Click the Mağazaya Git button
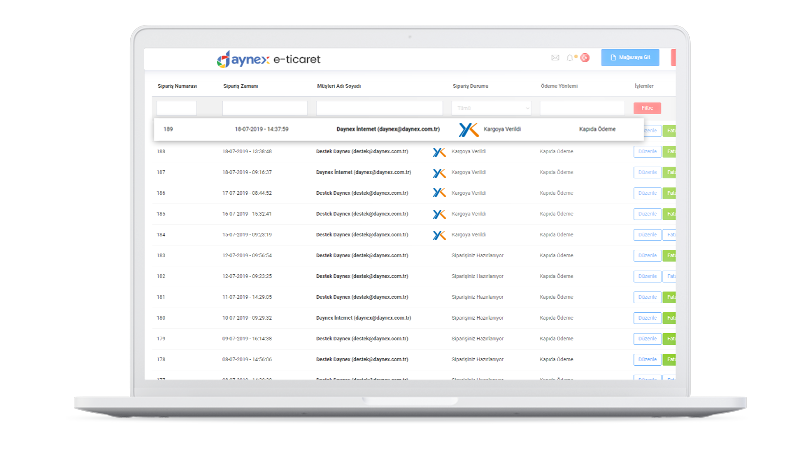The width and height of the screenshot is (800, 470). click(x=630, y=58)
